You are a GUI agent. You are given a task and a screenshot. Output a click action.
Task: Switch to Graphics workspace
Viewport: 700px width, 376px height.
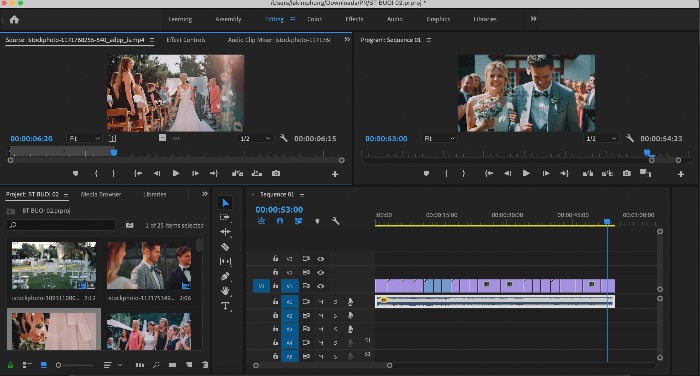tap(438, 19)
